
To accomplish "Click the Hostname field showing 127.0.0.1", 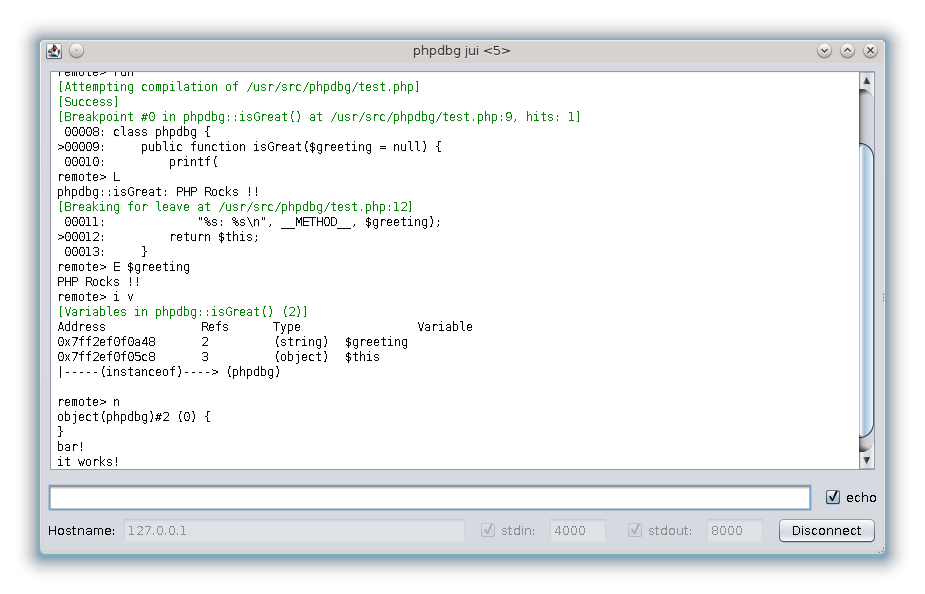I will point(294,530).
